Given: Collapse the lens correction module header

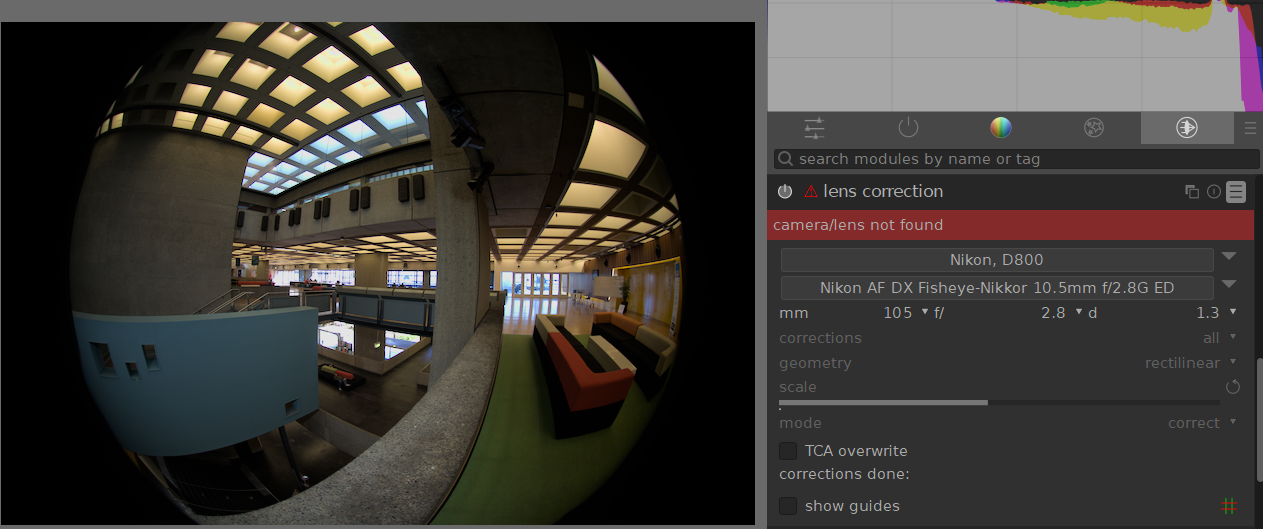Looking at the screenshot, I should tap(883, 191).
